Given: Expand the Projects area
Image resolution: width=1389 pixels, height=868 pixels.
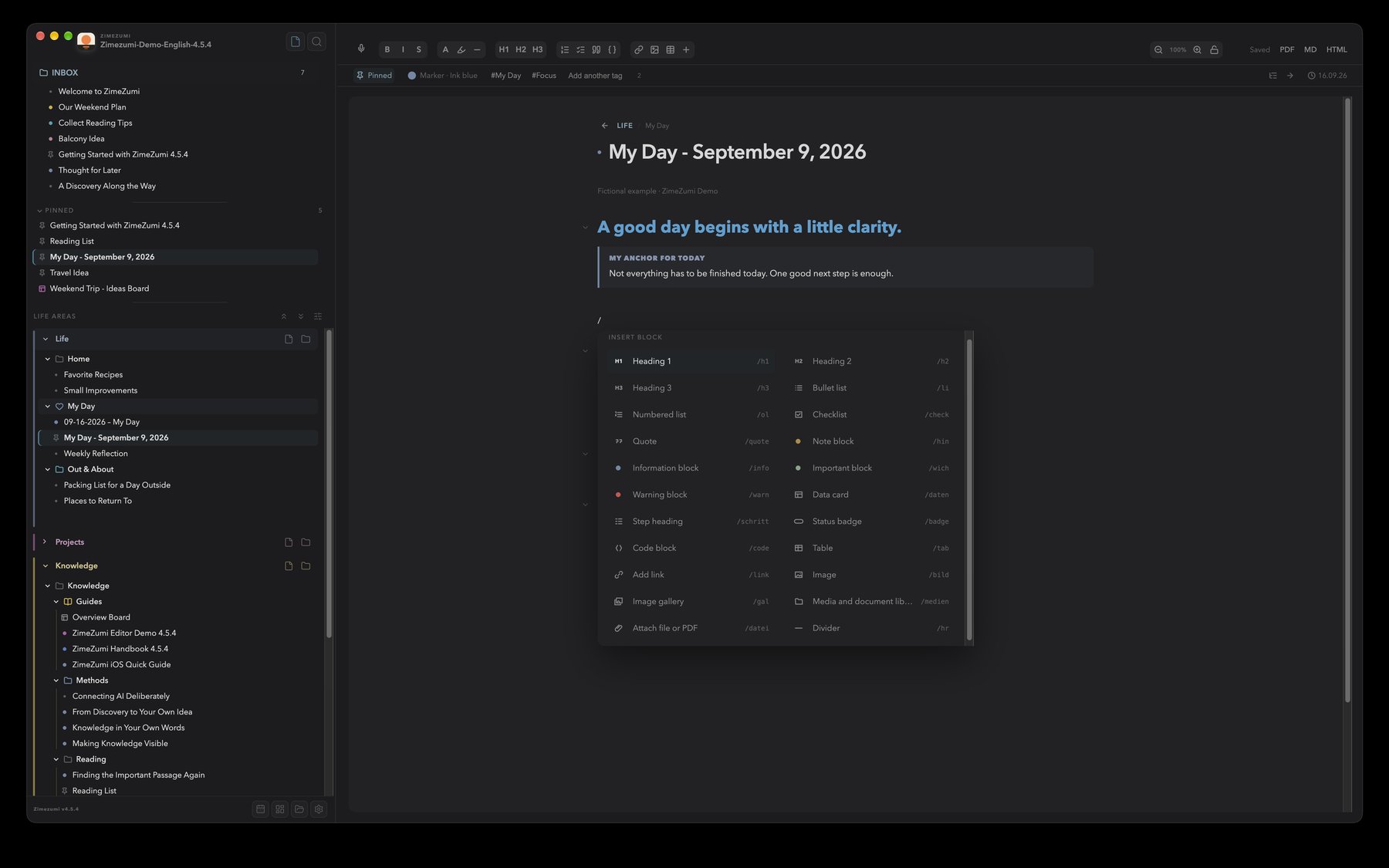Looking at the screenshot, I should click(x=45, y=542).
